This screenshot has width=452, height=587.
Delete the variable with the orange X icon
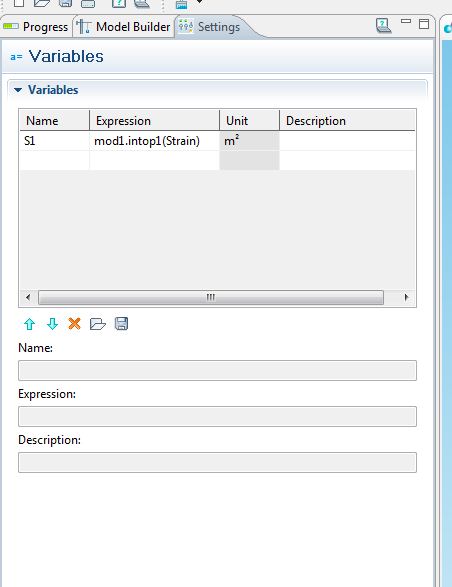75,323
